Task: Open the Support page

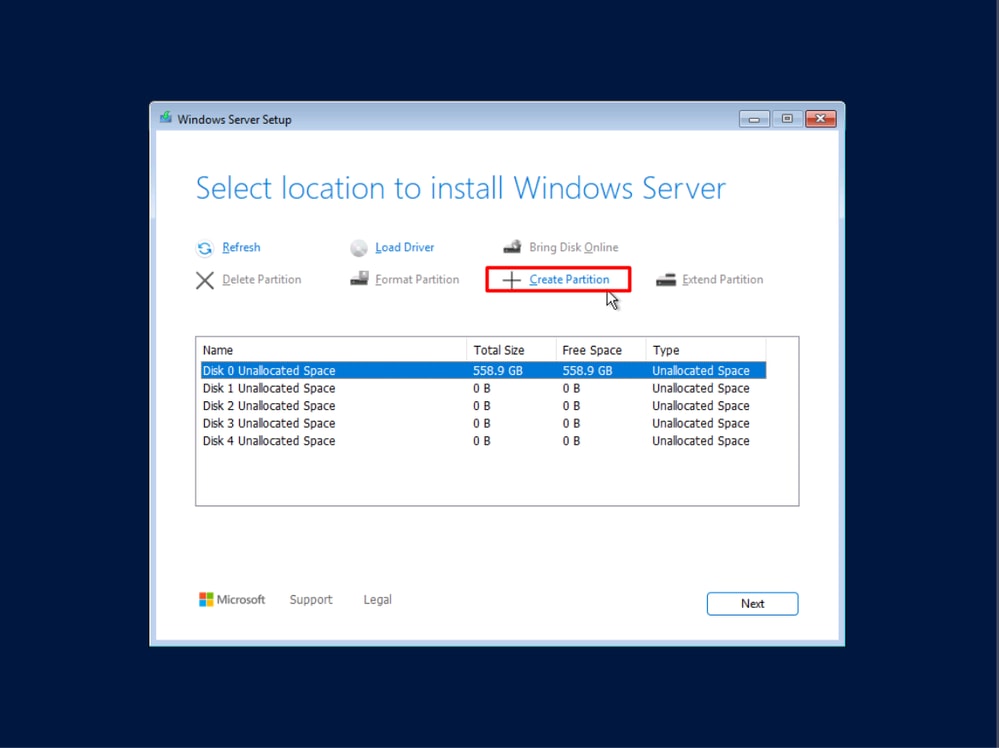Action: (311, 599)
